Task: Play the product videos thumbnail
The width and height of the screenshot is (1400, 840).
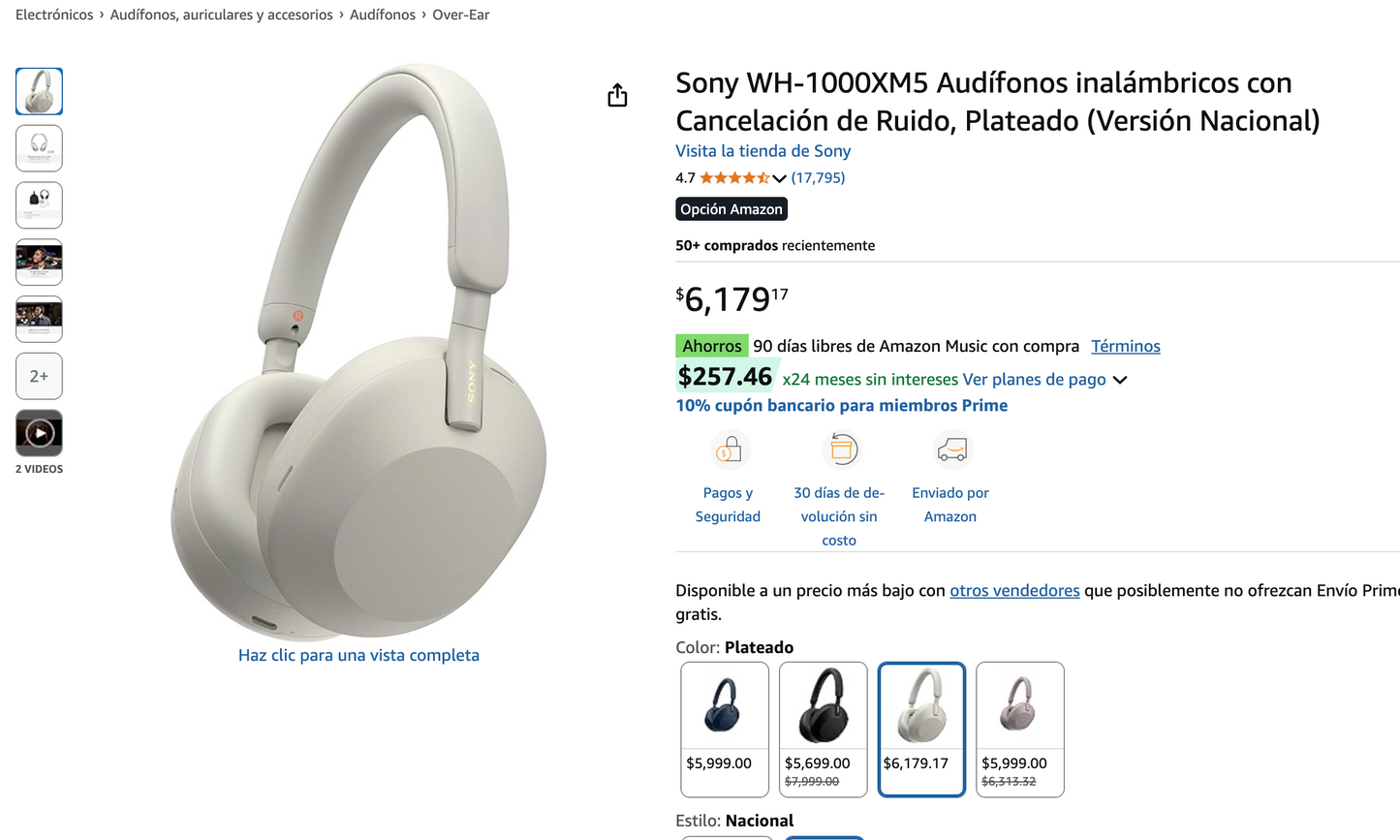Action: pos(39,433)
